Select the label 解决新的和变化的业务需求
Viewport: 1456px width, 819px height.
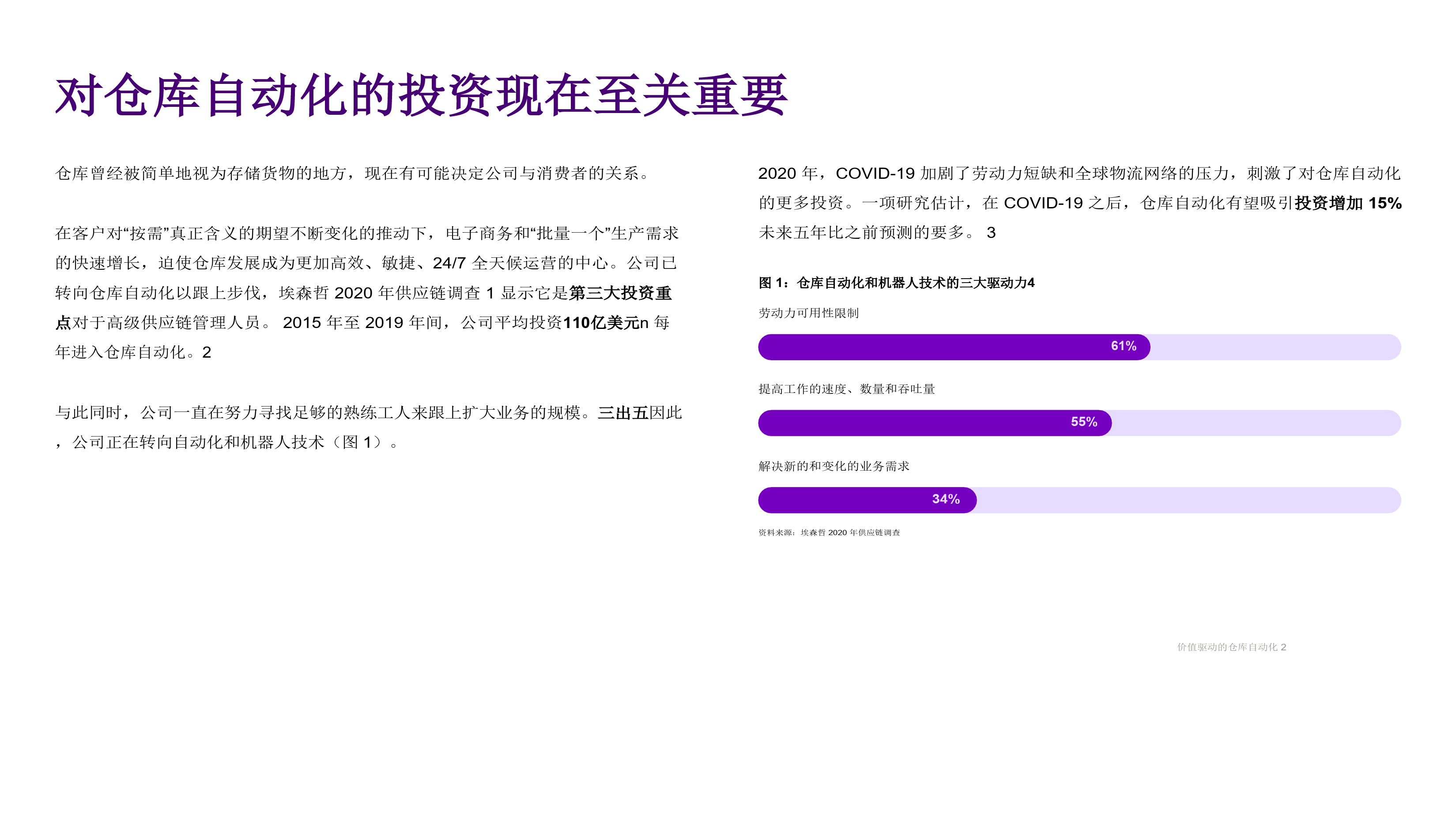click(x=834, y=466)
